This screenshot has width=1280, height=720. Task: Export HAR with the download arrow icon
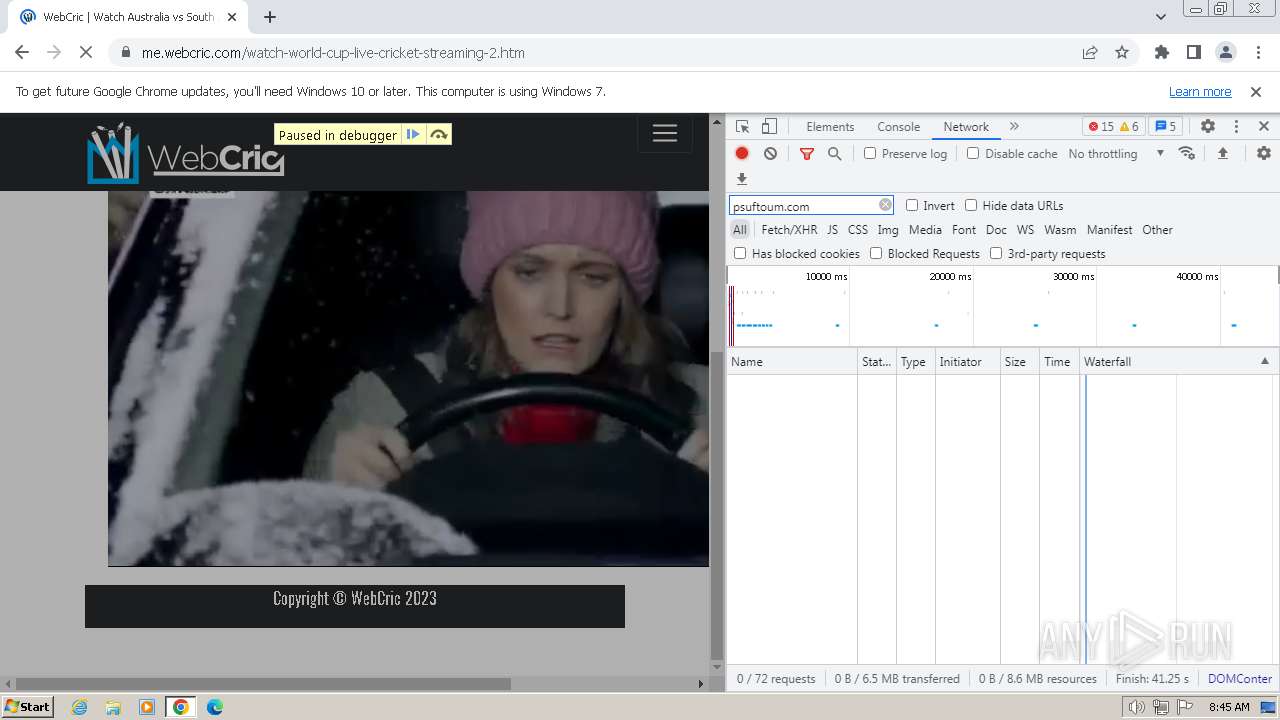(x=742, y=179)
